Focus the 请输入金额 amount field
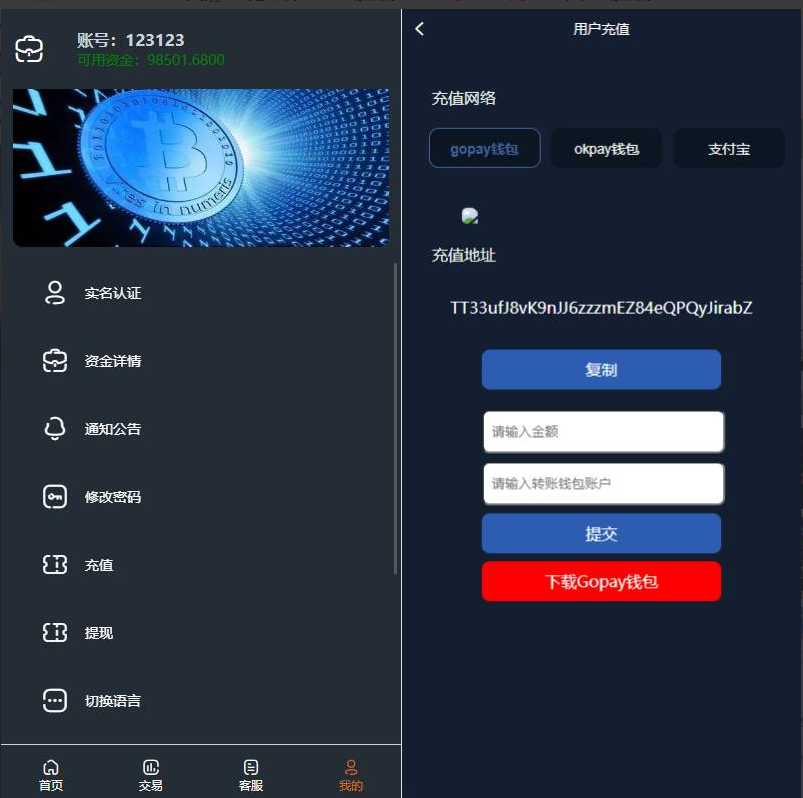 (x=604, y=432)
